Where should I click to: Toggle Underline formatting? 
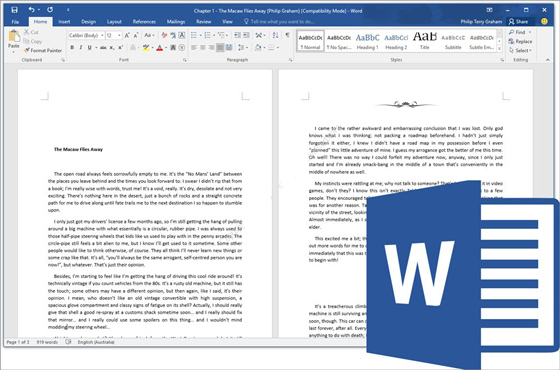[x=89, y=48]
